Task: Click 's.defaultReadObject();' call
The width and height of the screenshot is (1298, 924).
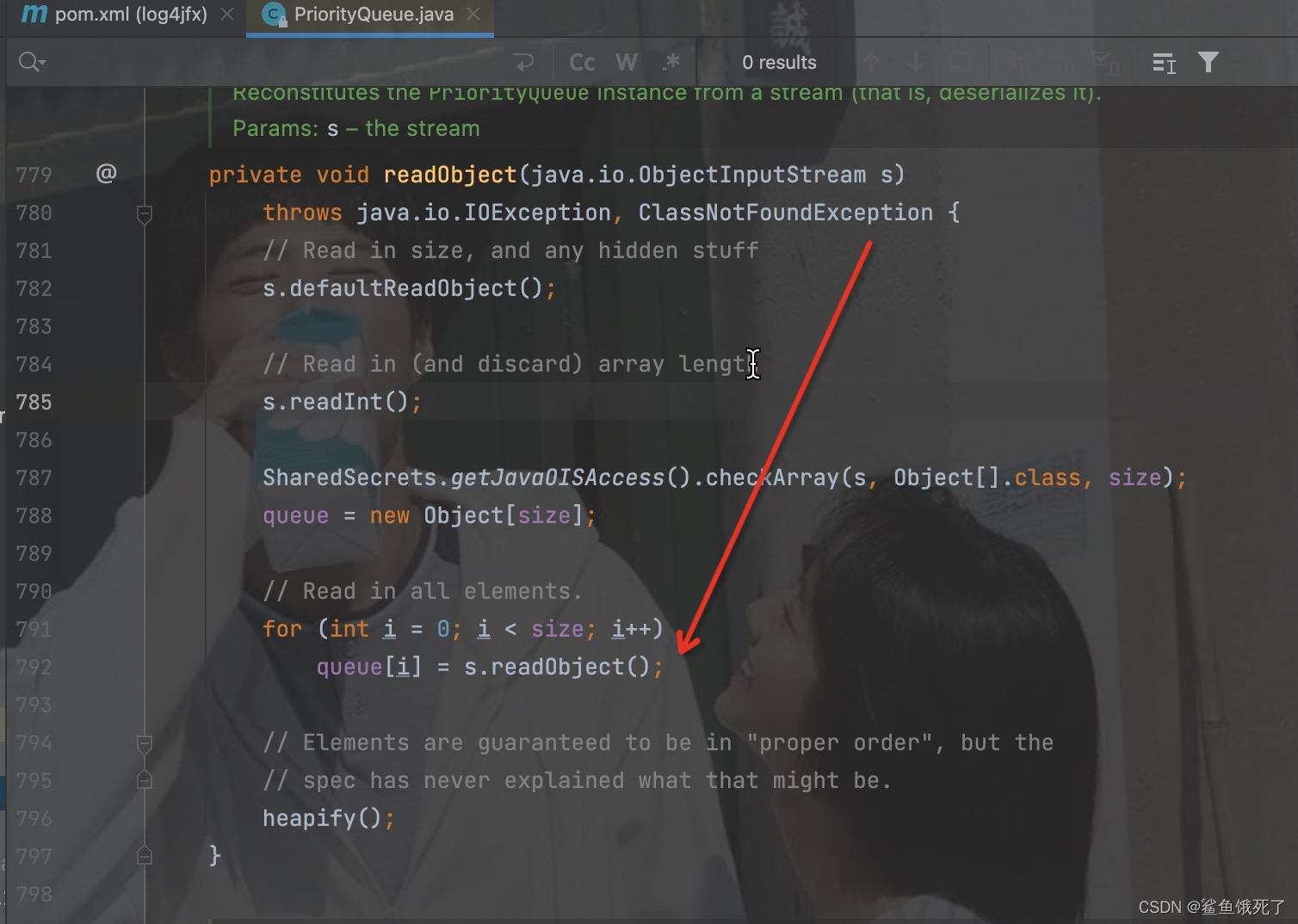Action: pyautogui.click(x=410, y=288)
